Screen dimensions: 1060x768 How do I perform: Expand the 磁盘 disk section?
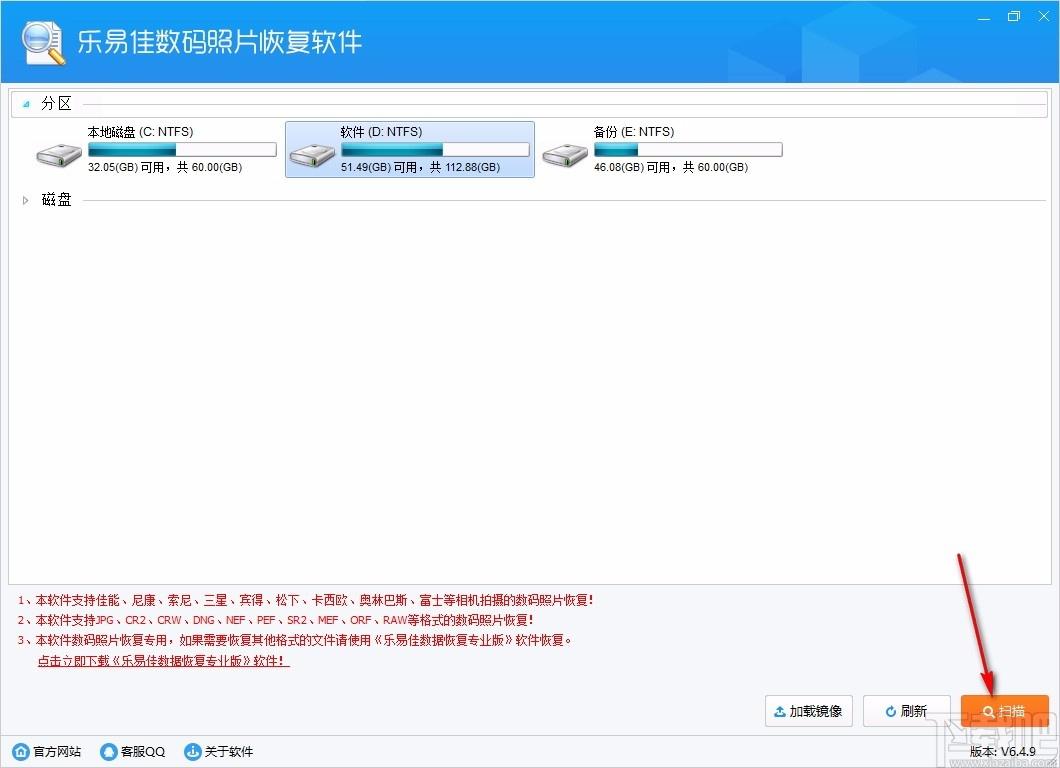click(26, 200)
